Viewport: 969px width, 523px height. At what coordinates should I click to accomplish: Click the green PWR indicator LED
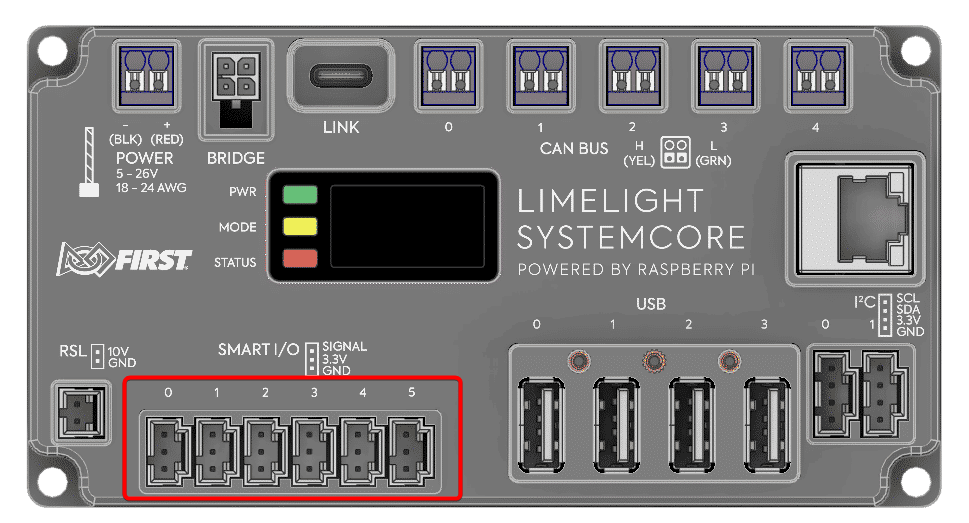[x=300, y=195]
